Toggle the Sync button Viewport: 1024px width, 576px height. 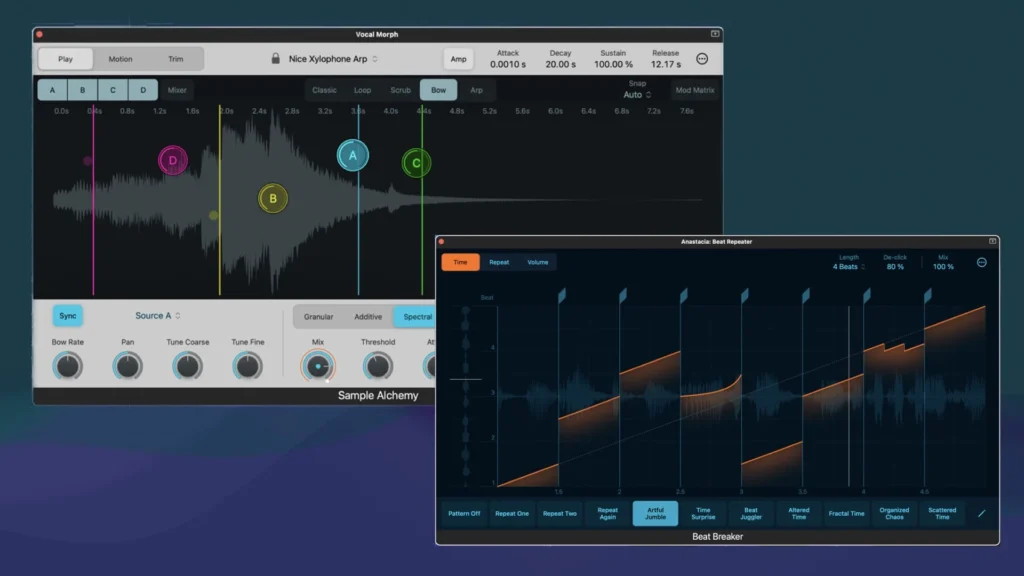(x=68, y=316)
